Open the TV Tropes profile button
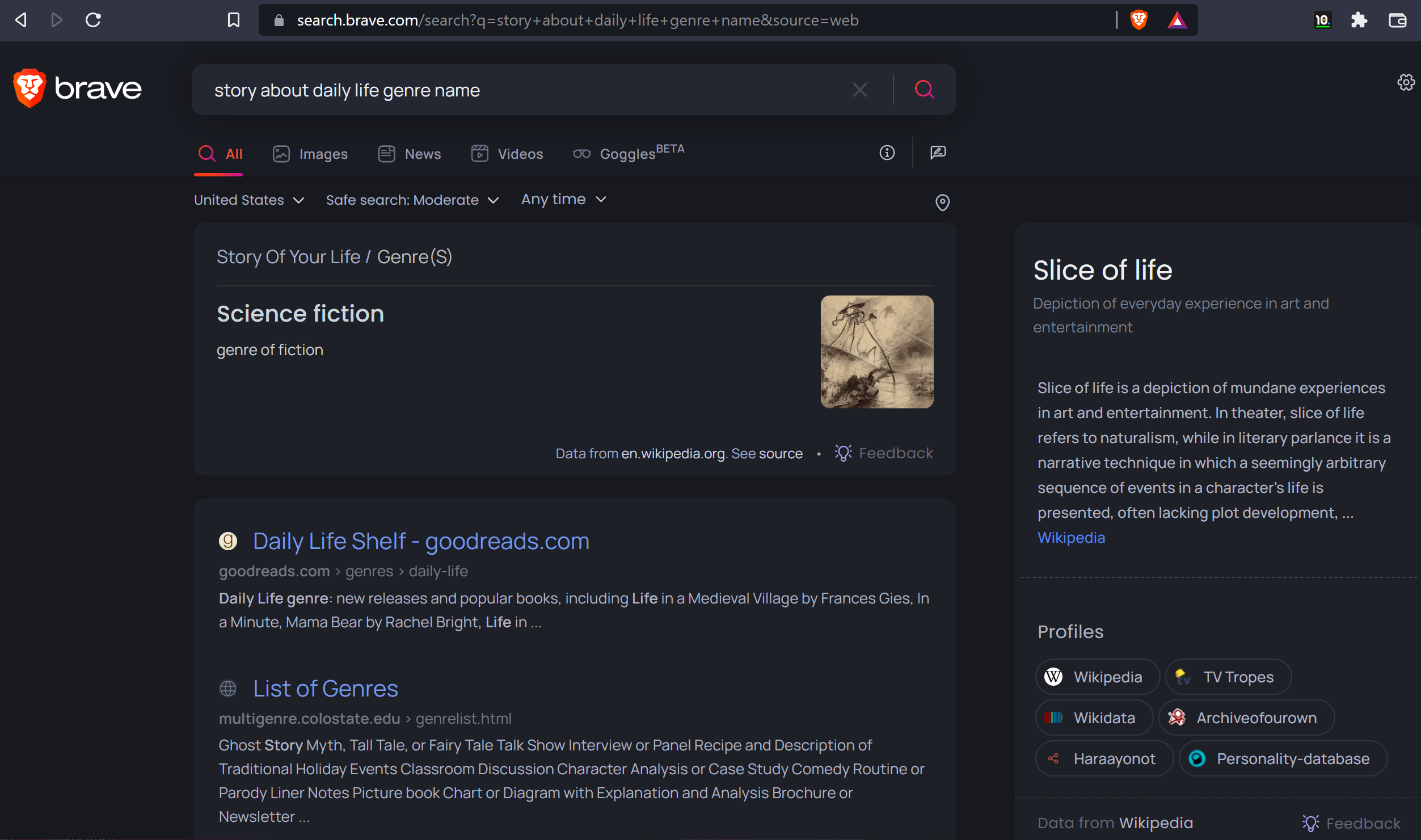 (1228, 677)
